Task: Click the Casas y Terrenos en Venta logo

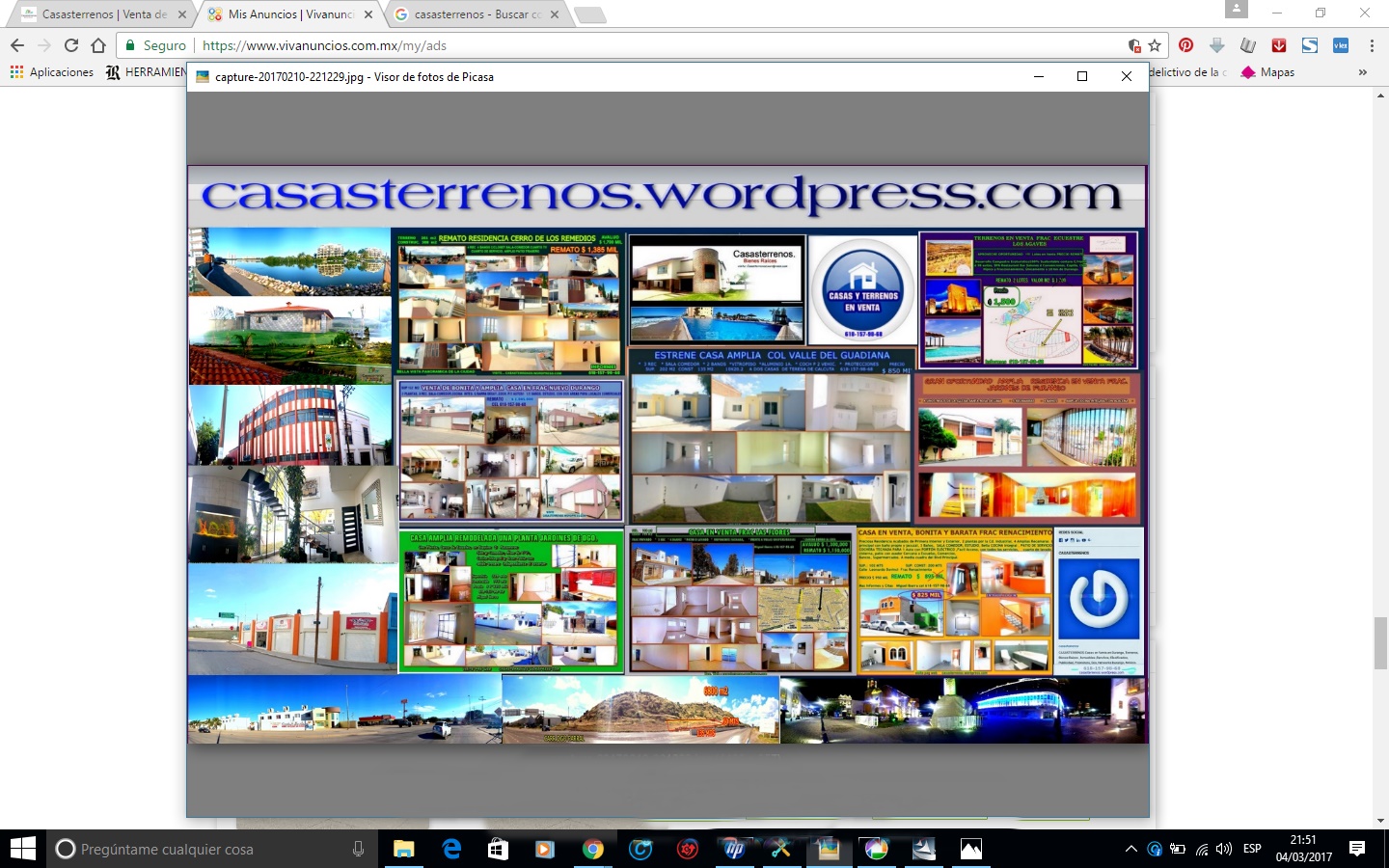Action: point(862,289)
